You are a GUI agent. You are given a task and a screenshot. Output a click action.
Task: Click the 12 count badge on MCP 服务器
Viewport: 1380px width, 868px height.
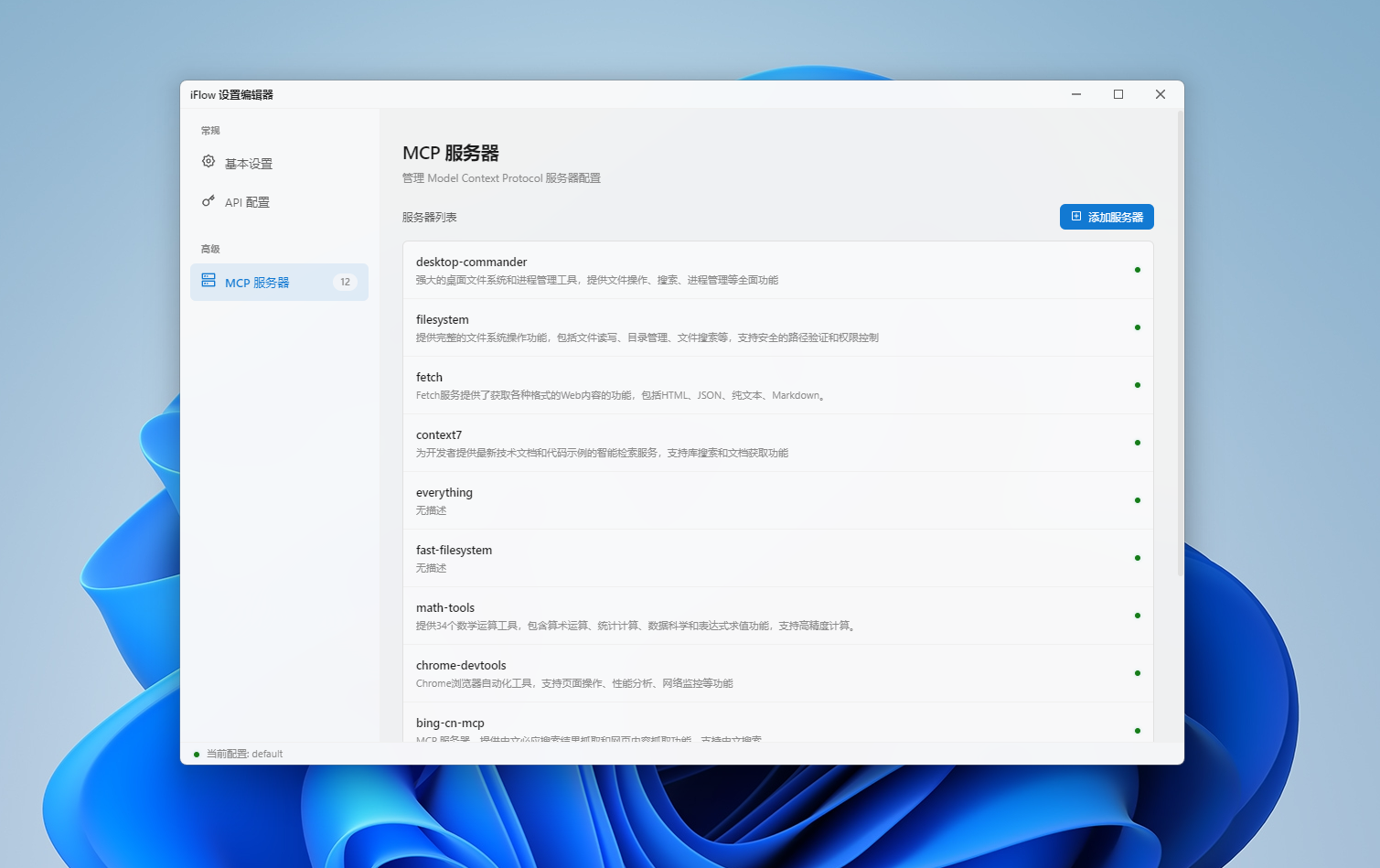pos(345,282)
